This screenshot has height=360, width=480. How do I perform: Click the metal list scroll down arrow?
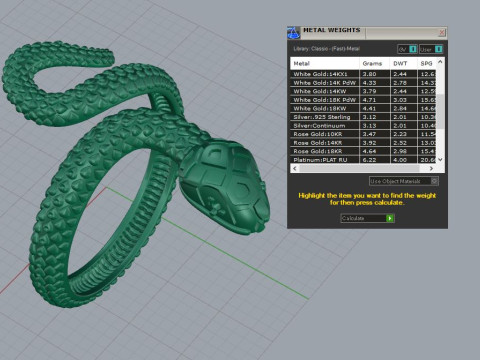(440, 160)
